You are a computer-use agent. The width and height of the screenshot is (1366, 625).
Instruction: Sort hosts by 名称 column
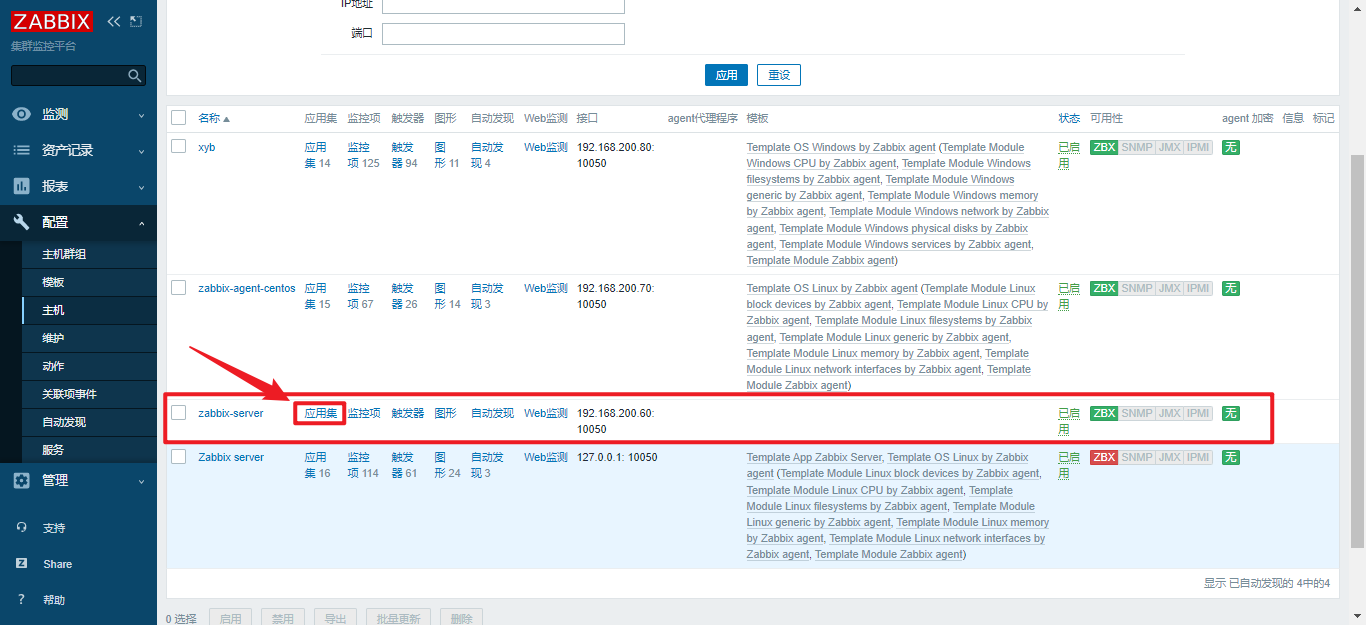click(x=213, y=118)
